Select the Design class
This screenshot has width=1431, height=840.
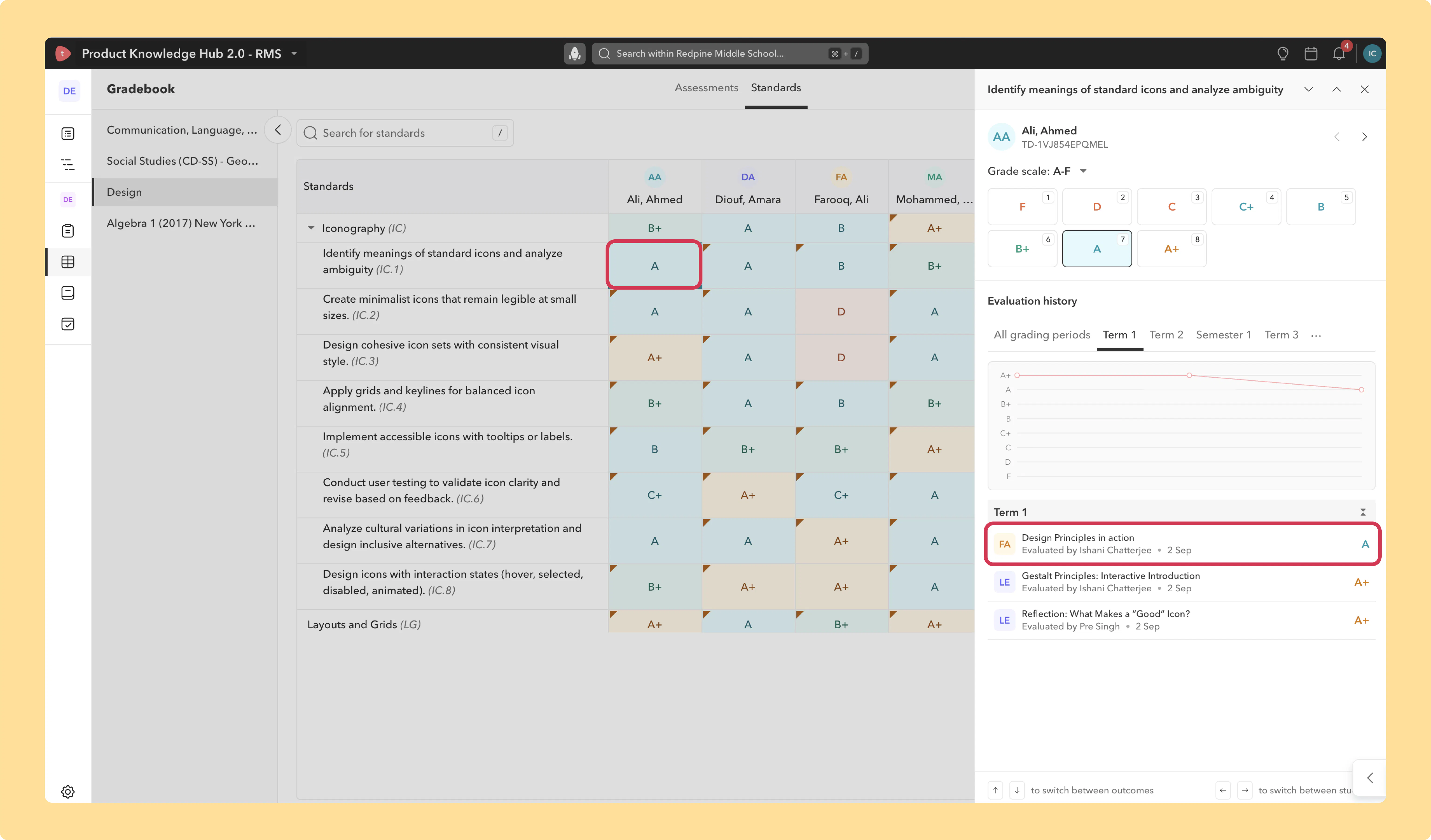[x=184, y=192]
